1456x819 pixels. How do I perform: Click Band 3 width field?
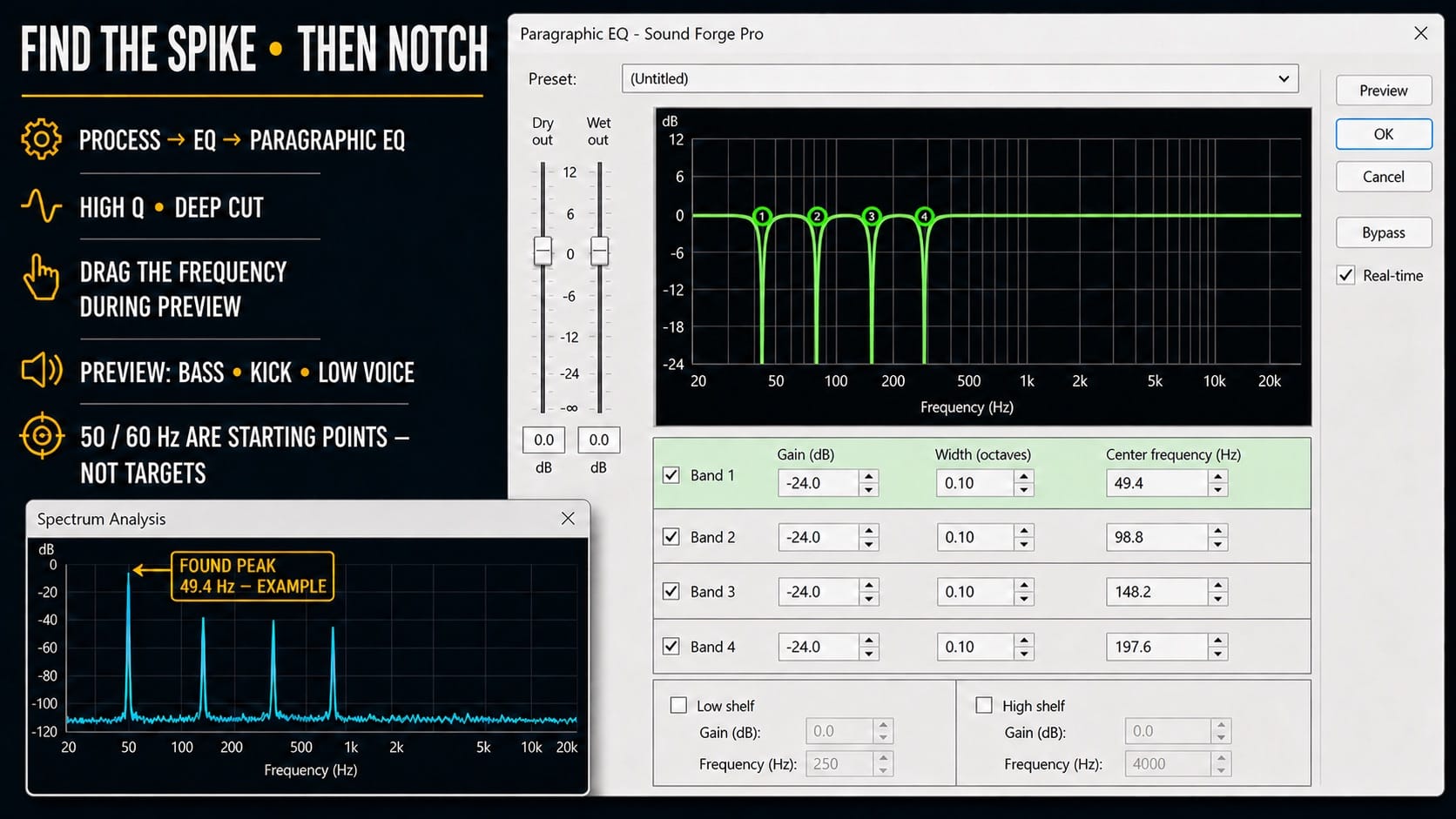[x=975, y=592]
